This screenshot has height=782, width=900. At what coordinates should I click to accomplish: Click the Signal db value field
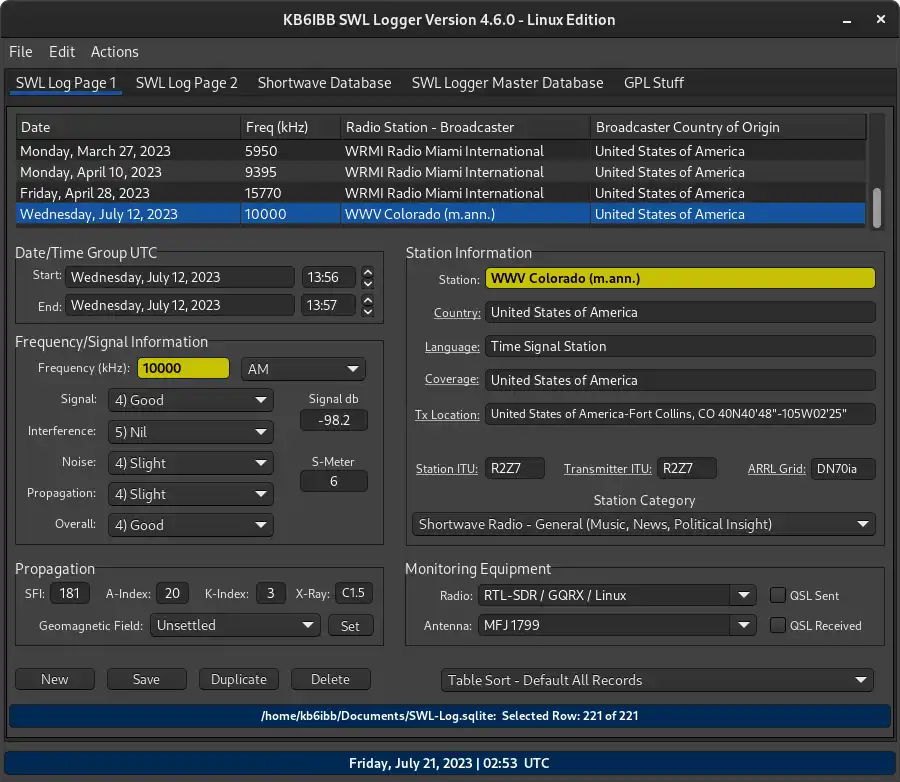click(x=333, y=420)
